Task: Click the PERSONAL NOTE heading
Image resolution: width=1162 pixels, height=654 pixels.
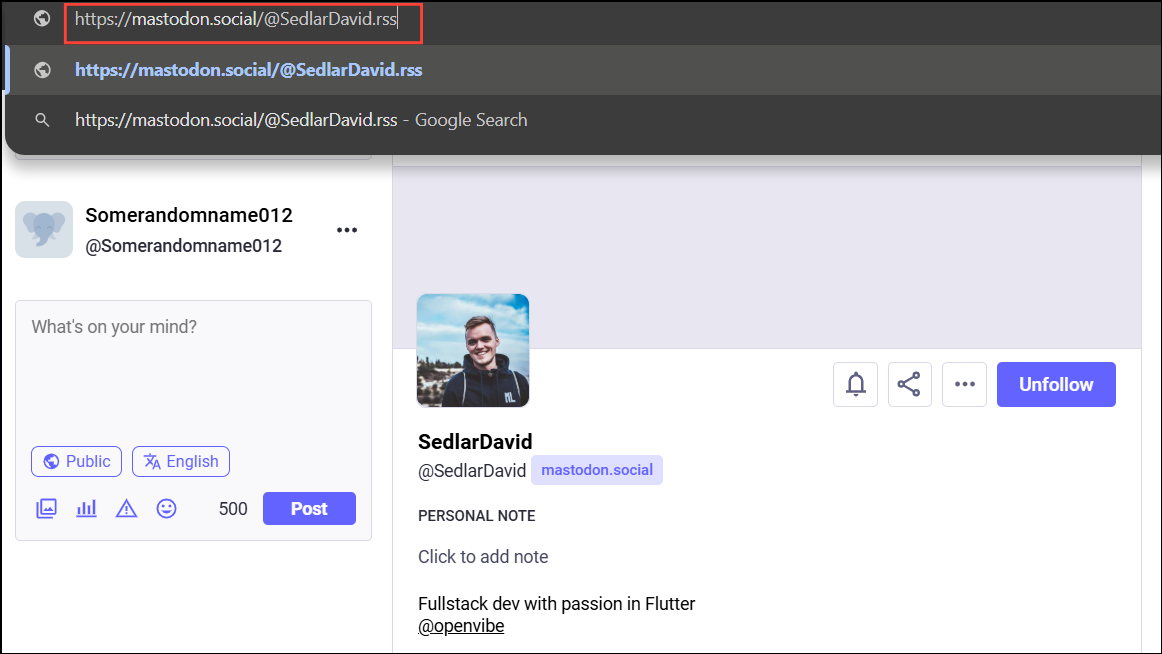Action: [x=477, y=516]
